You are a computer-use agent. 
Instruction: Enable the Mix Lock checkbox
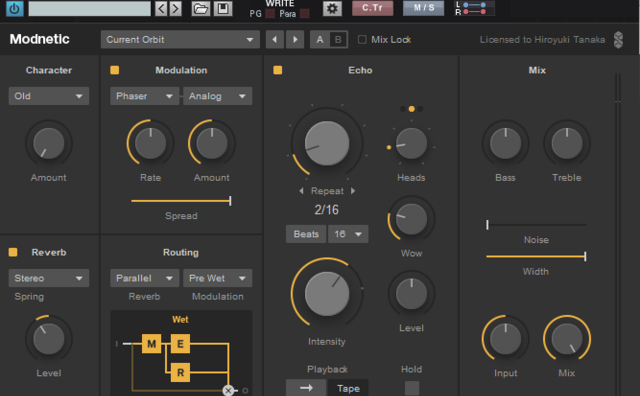(362, 40)
